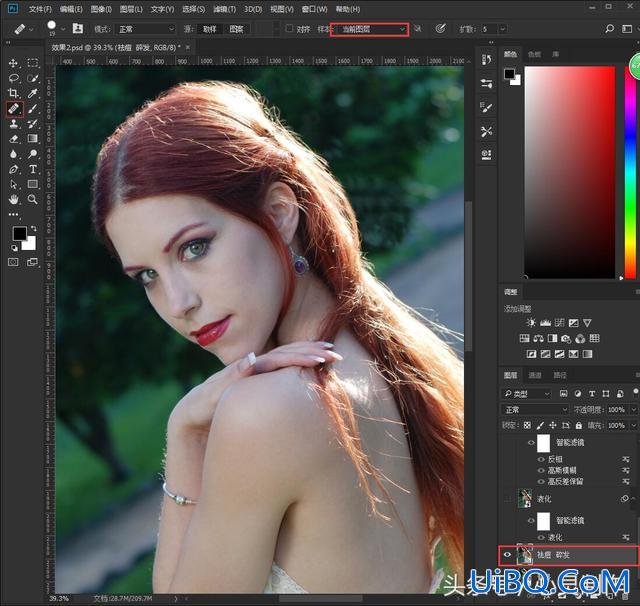
Task: Enable the 对齐 (Aligned) checkbox
Action: 289,28
